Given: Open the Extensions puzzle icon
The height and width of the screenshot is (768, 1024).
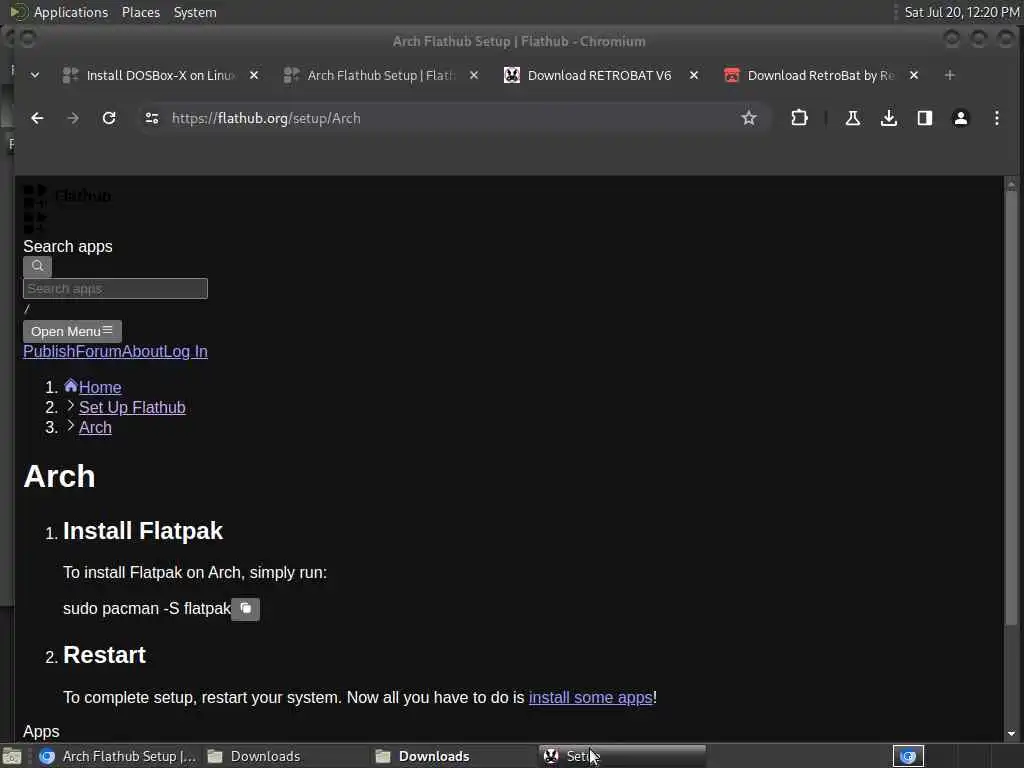Looking at the screenshot, I should click(799, 118).
